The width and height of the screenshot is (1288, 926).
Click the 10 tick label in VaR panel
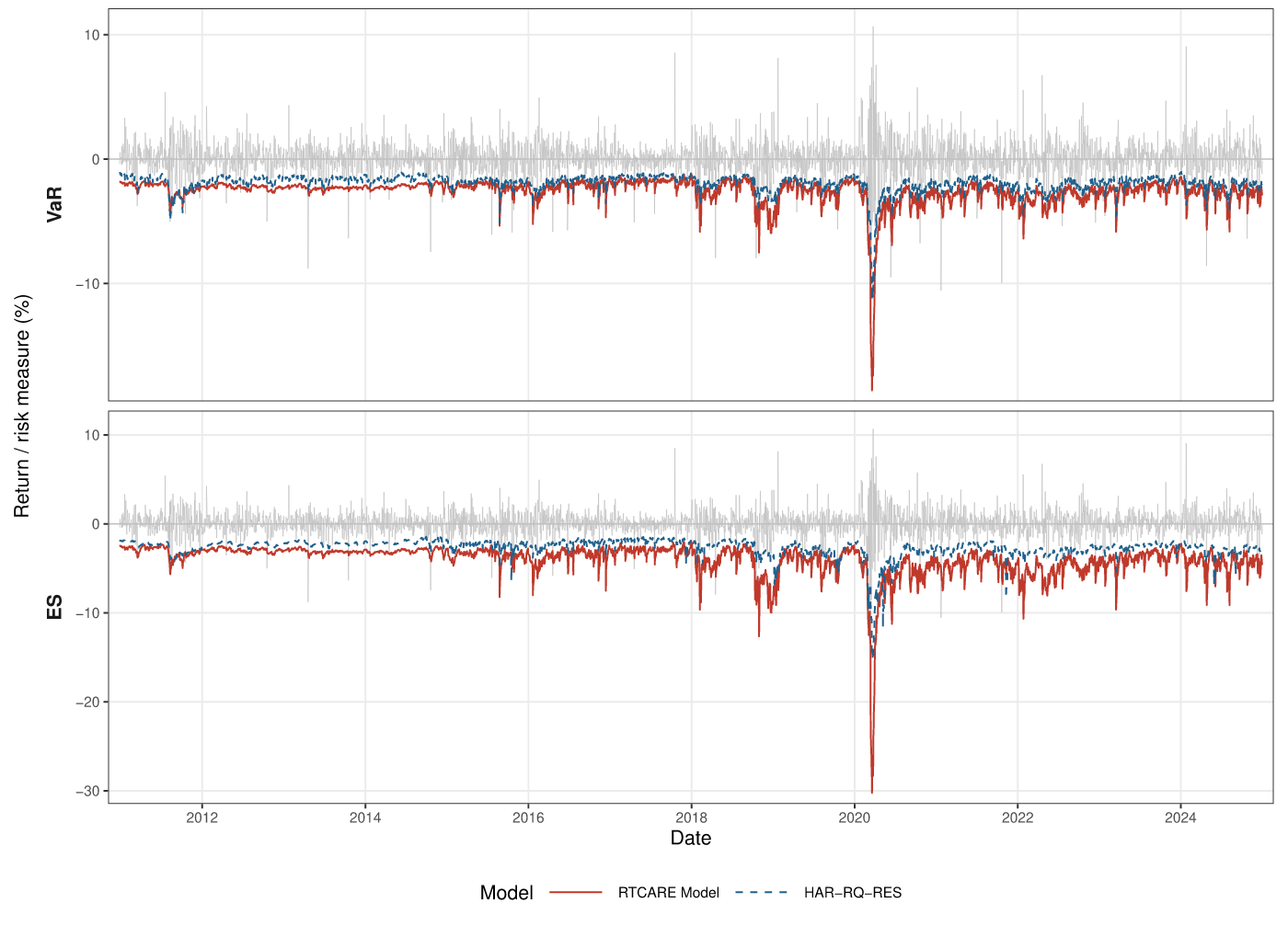point(92,35)
